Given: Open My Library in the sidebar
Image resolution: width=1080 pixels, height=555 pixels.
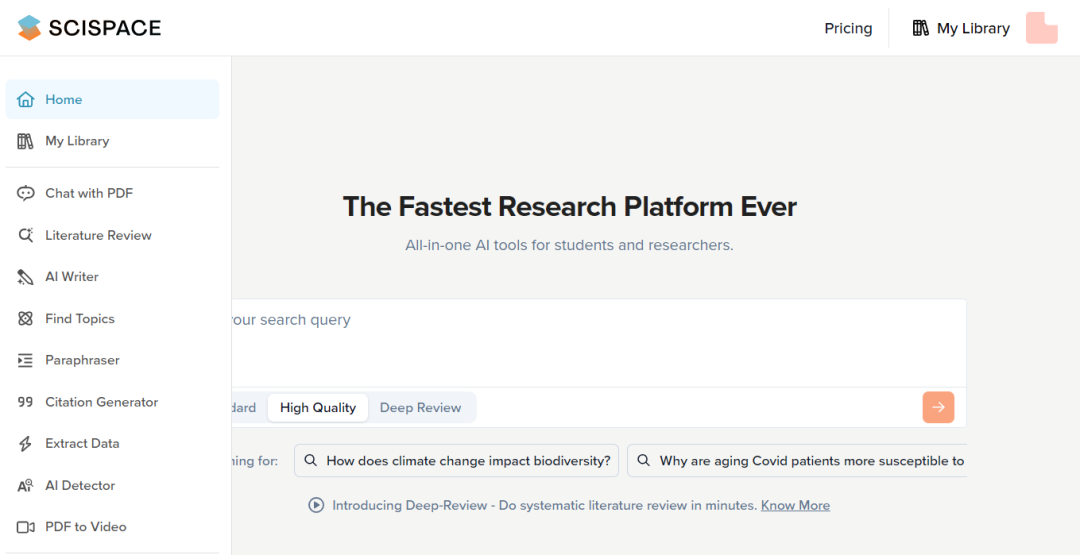Looking at the screenshot, I should (112, 141).
